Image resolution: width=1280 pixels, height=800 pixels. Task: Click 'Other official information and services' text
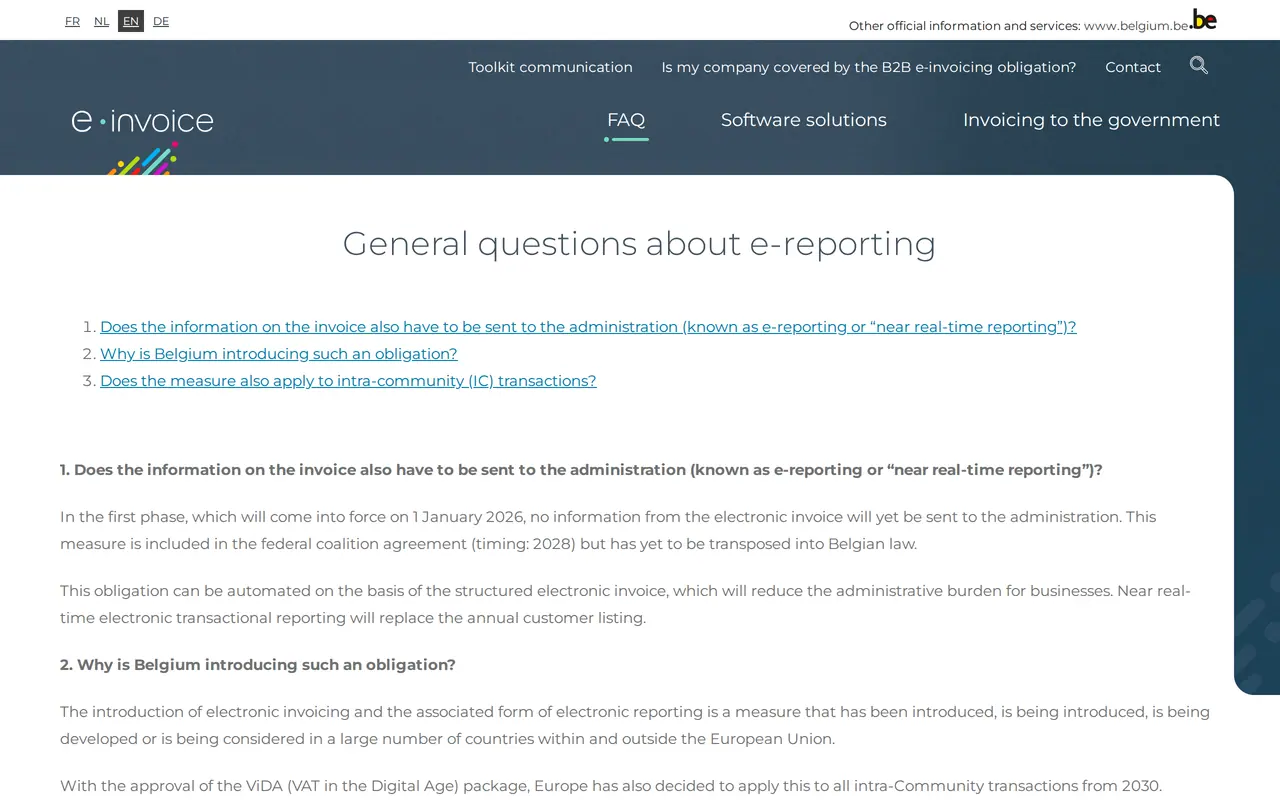pos(964,26)
